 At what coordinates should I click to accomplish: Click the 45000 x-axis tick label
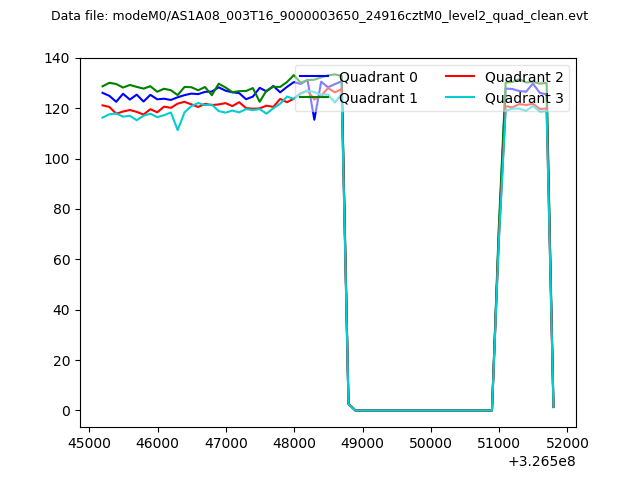[89, 442]
